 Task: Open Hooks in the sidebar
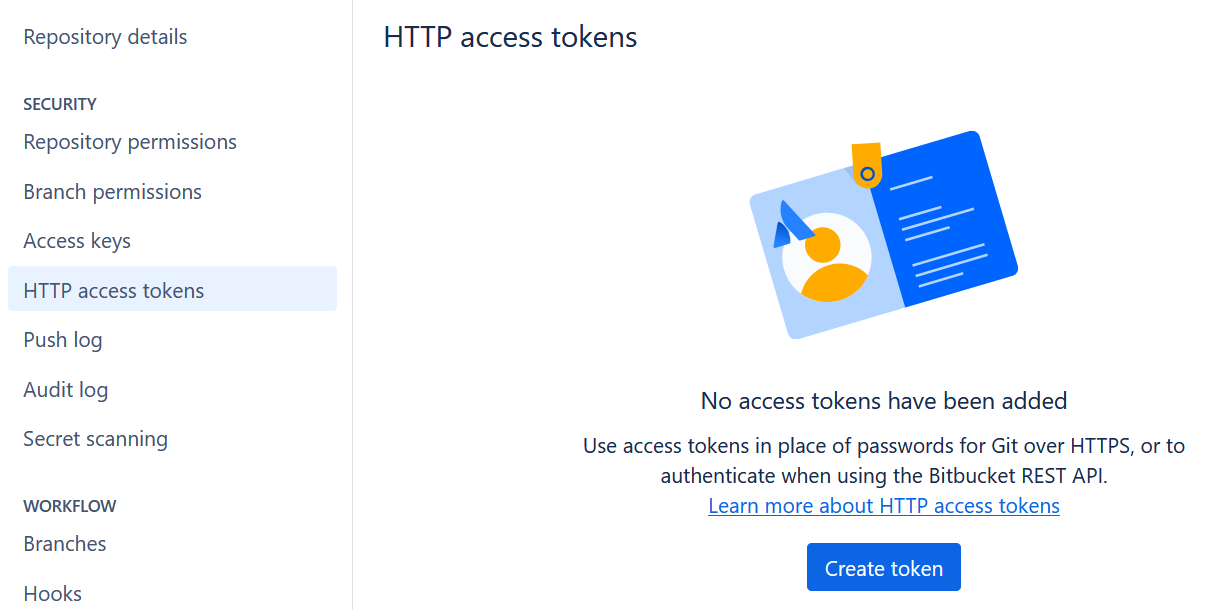53,593
